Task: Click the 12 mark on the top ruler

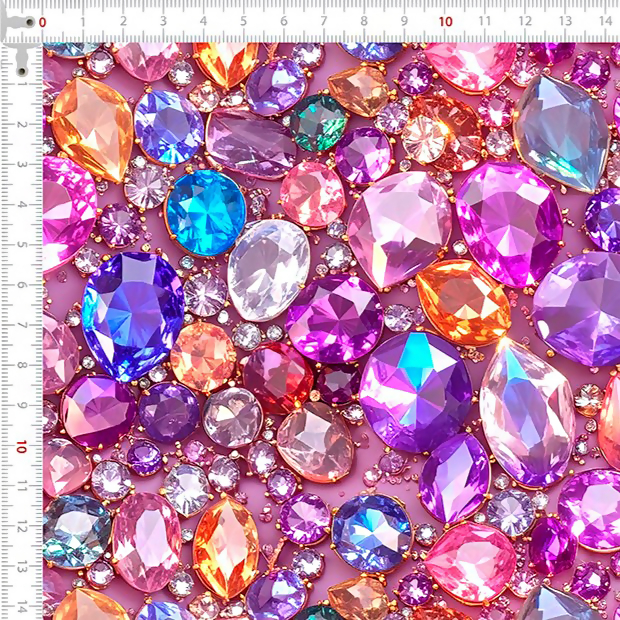Action: [x=526, y=21]
